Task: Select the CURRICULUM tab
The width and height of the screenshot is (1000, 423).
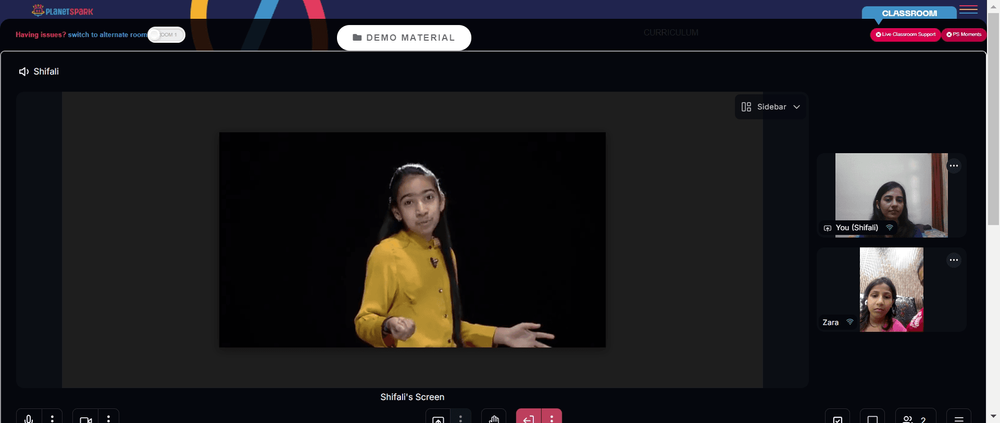Action: (x=670, y=33)
